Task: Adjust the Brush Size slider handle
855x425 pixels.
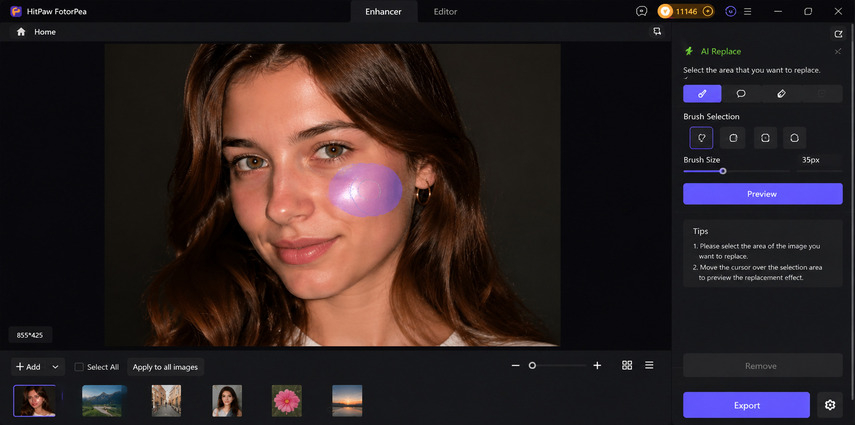Action: (x=723, y=171)
